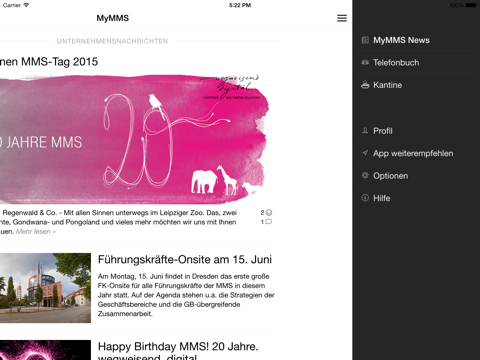Click the Hilfe info icon
This screenshot has height=360, width=480.
[x=365, y=198]
